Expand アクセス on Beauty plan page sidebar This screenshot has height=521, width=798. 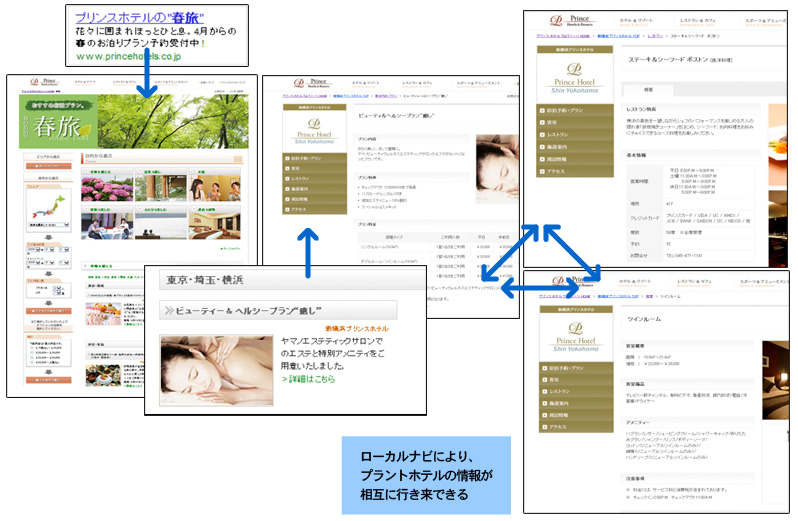click(x=315, y=209)
